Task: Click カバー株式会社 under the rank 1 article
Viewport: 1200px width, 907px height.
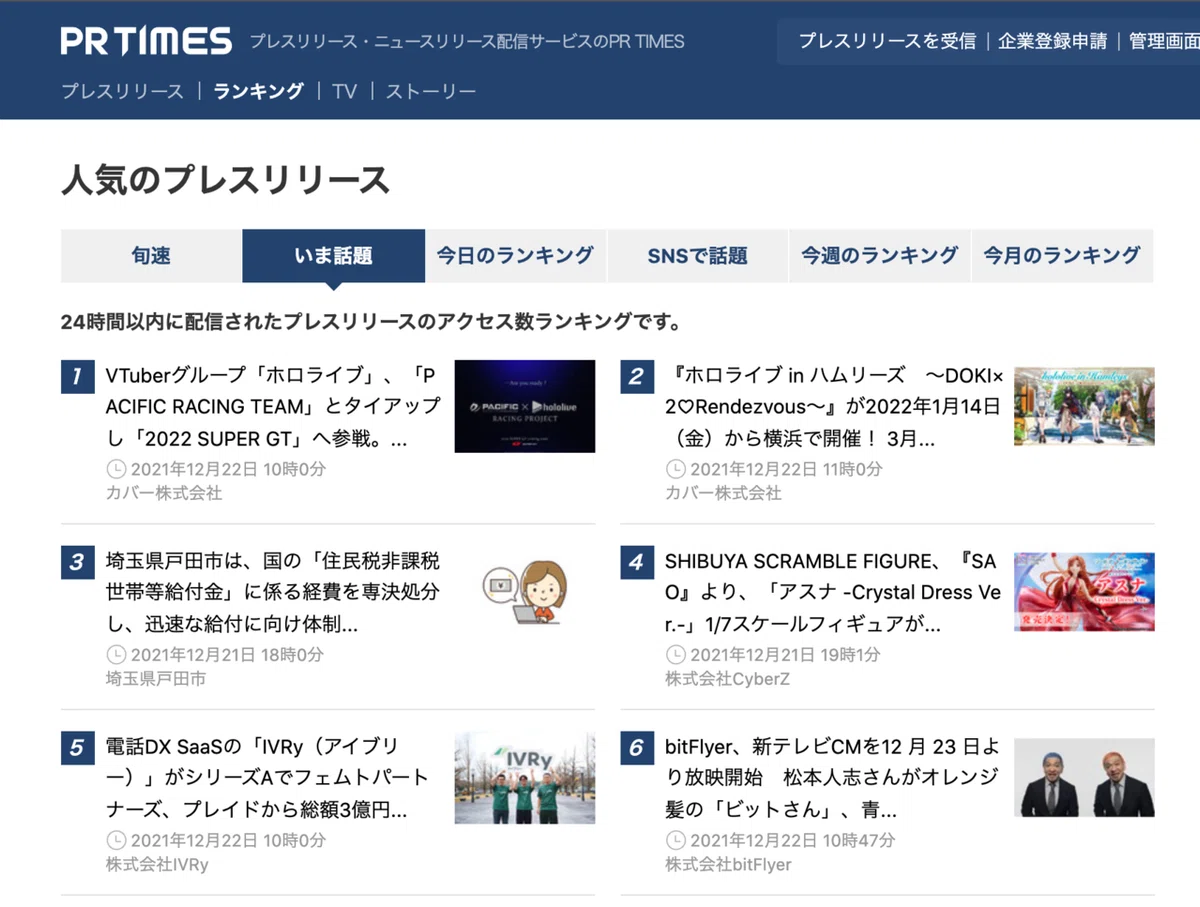Action: [x=163, y=493]
